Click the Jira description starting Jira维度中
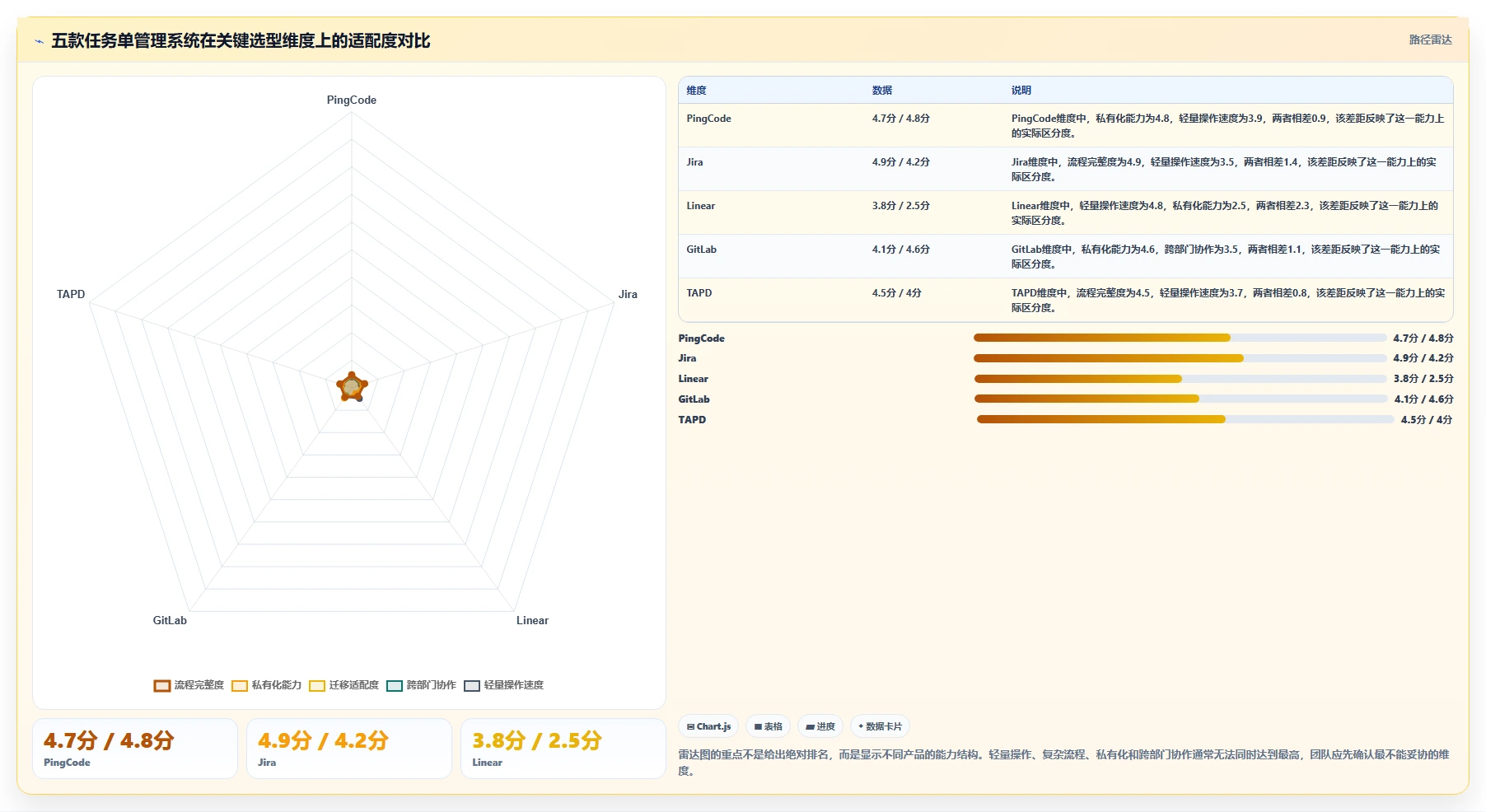Image resolution: width=1486 pixels, height=812 pixels. tap(1224, 170)
